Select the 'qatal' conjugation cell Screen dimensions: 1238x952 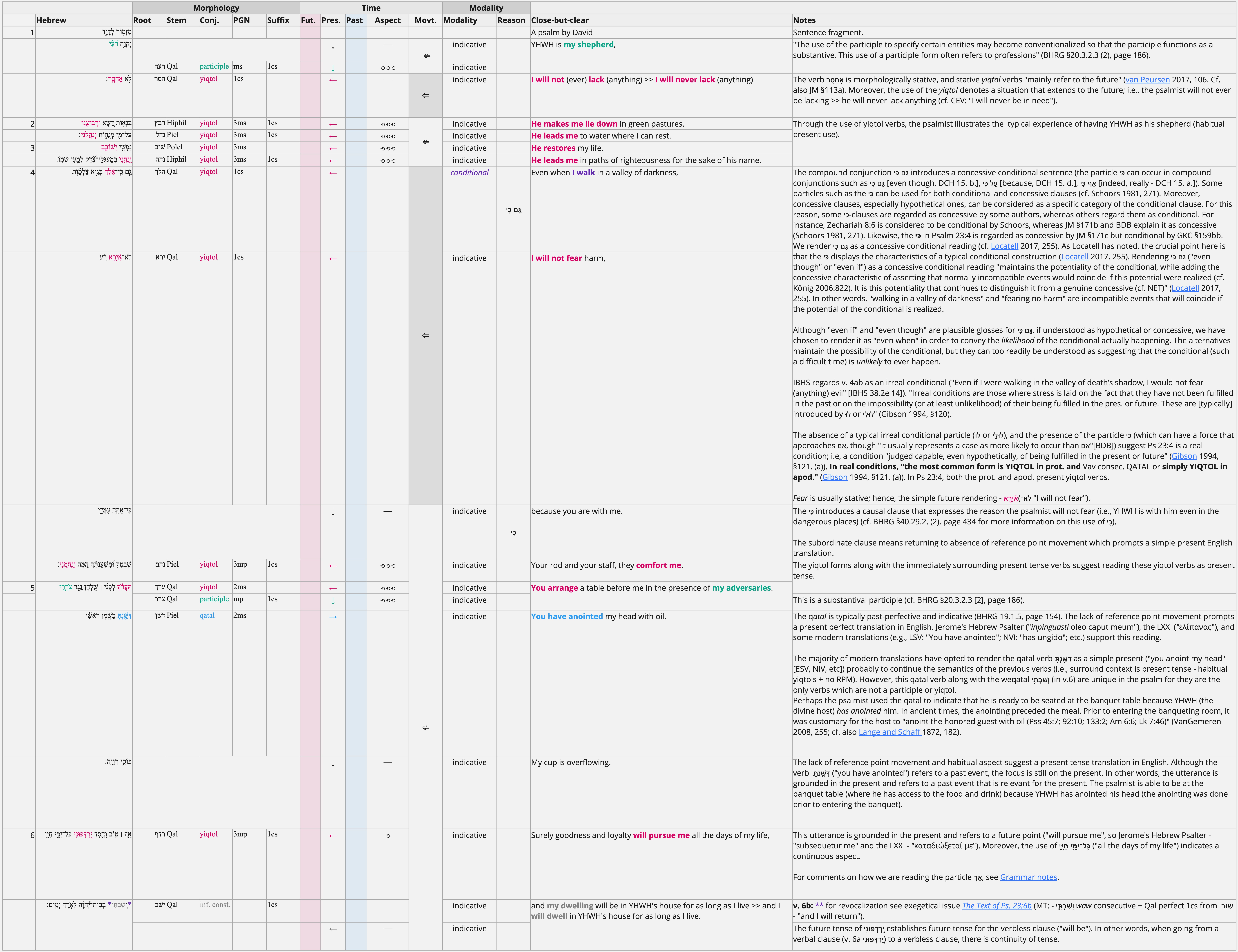click(x=216, y=683)
